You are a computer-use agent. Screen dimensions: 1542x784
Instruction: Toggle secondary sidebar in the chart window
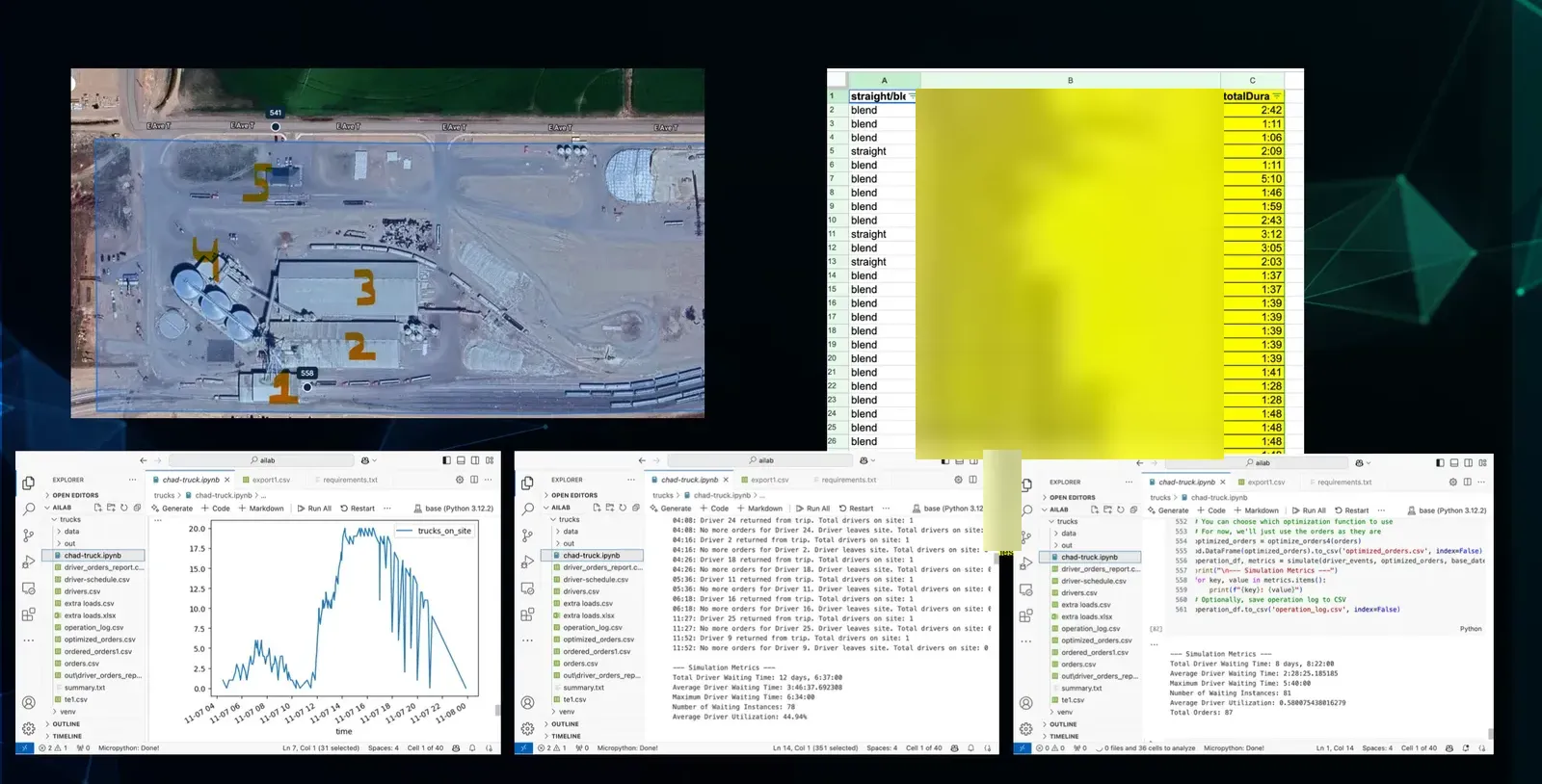pyautogui.click(x=475, y=460)
